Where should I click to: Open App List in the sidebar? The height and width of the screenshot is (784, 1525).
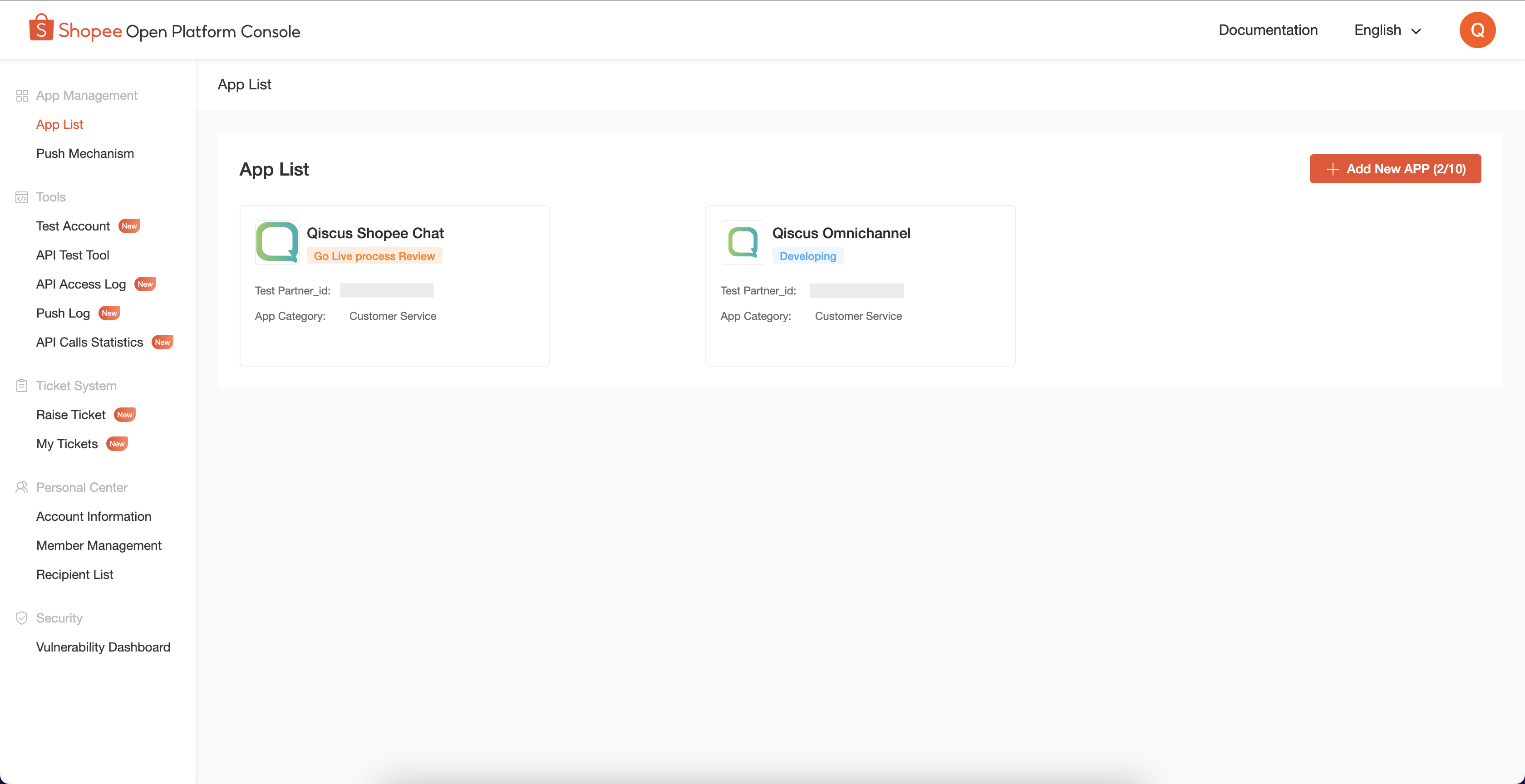60,124
